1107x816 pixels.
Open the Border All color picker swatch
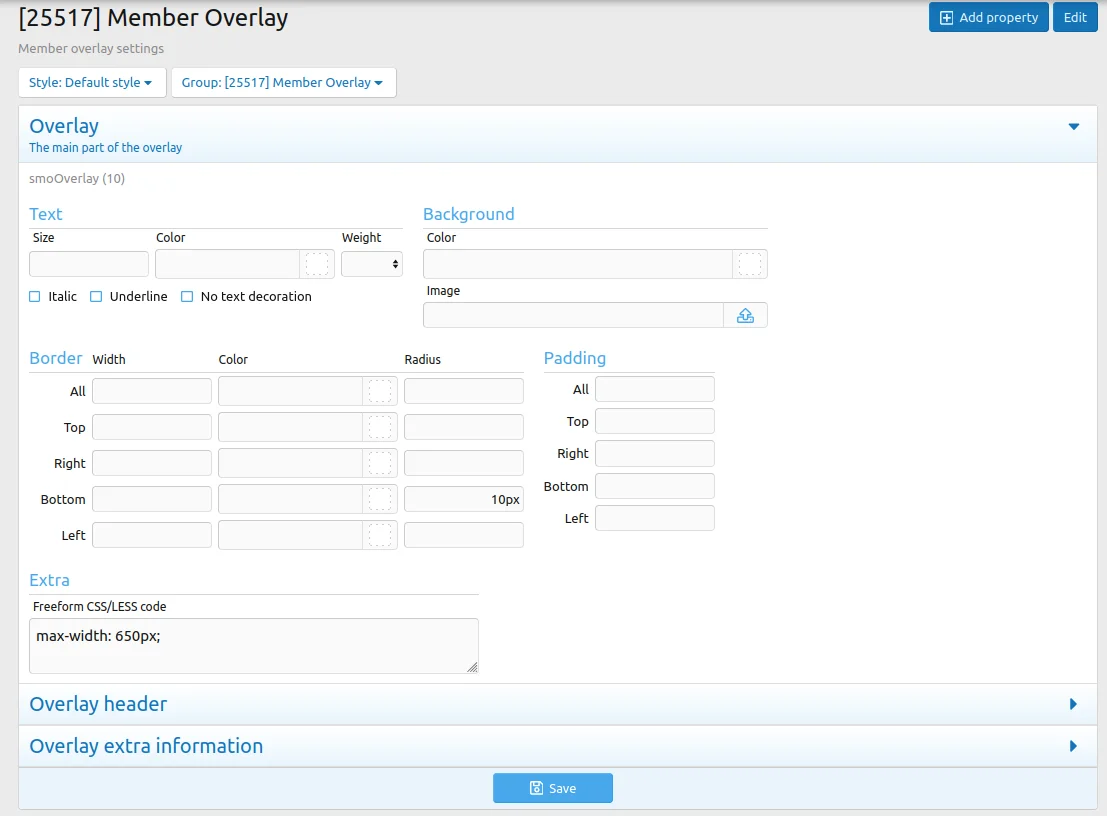coord(380,391)
